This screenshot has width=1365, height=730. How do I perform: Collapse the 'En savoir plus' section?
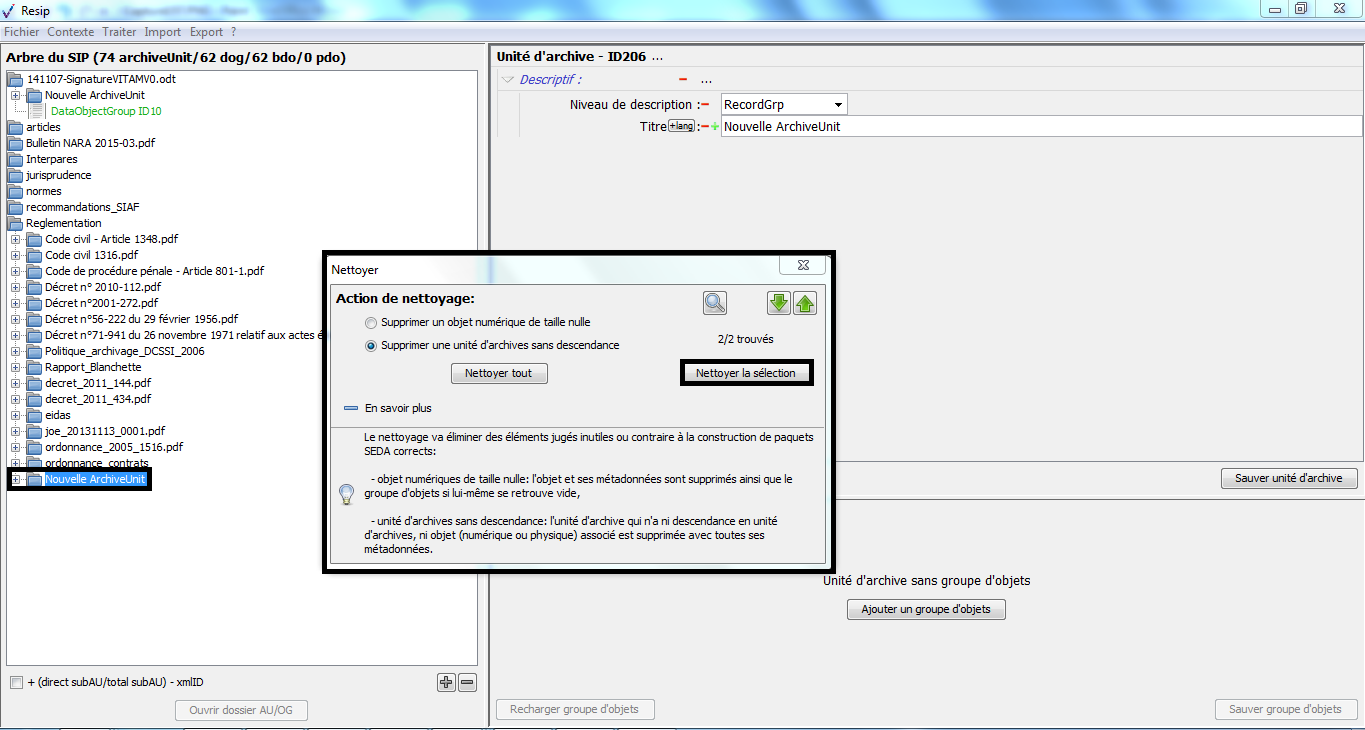[350, 409]
